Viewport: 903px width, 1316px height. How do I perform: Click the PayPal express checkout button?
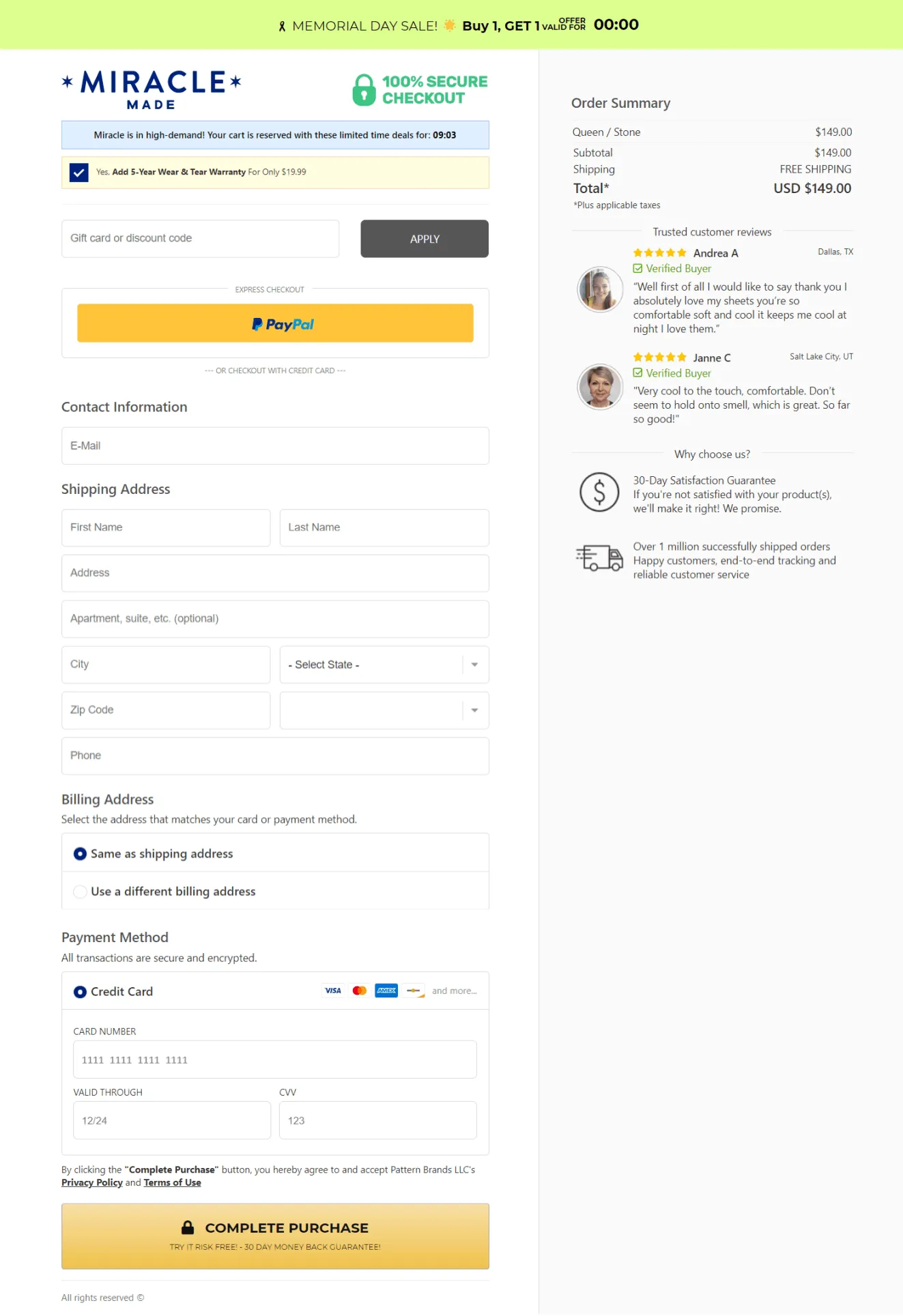(x=275, y=323)
